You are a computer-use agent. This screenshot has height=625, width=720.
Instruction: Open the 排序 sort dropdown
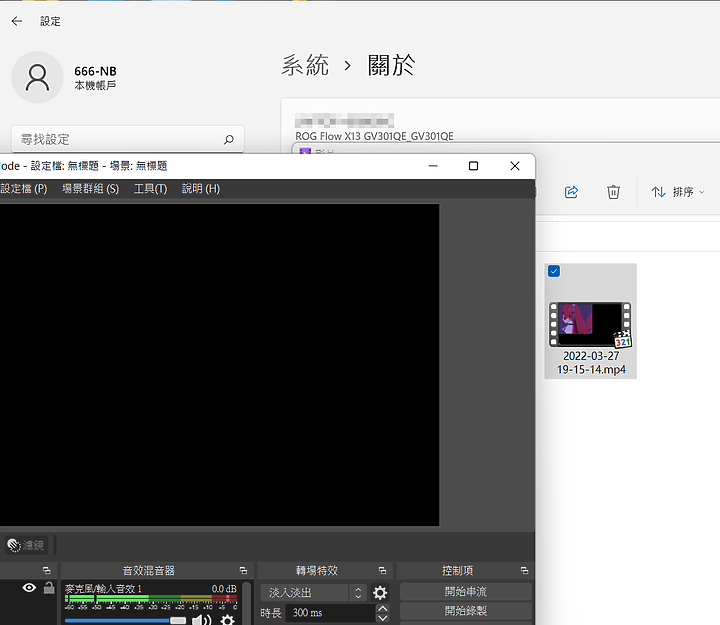point(678,192)
